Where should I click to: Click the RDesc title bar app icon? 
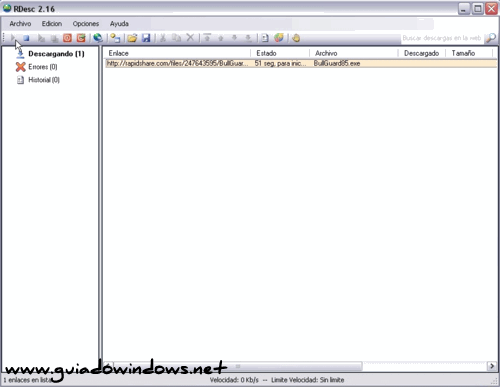coord(7,8)
